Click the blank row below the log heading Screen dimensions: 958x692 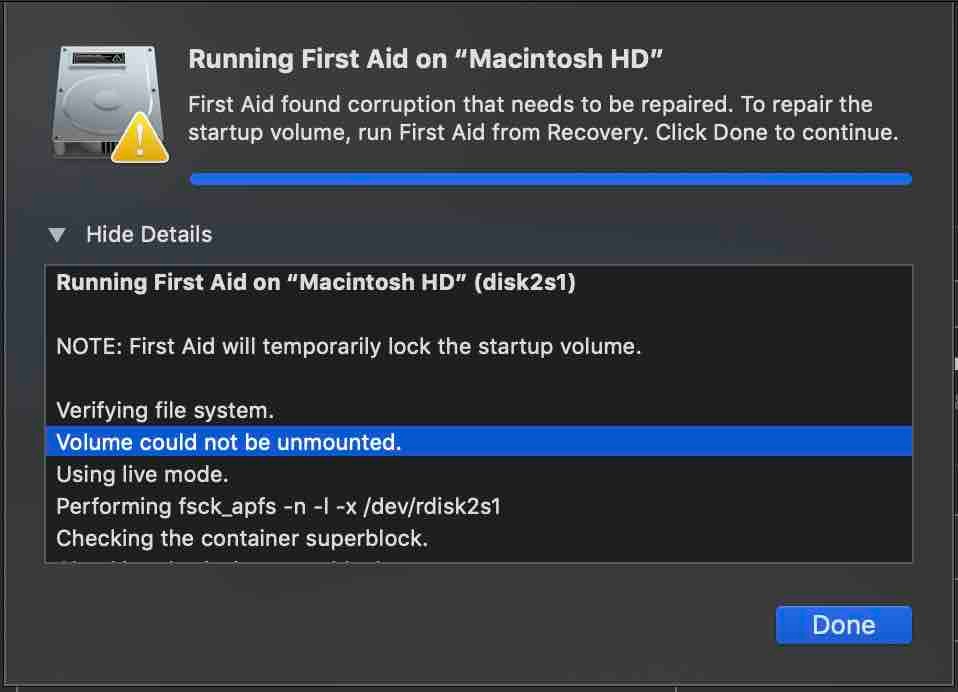coord(478,315)
